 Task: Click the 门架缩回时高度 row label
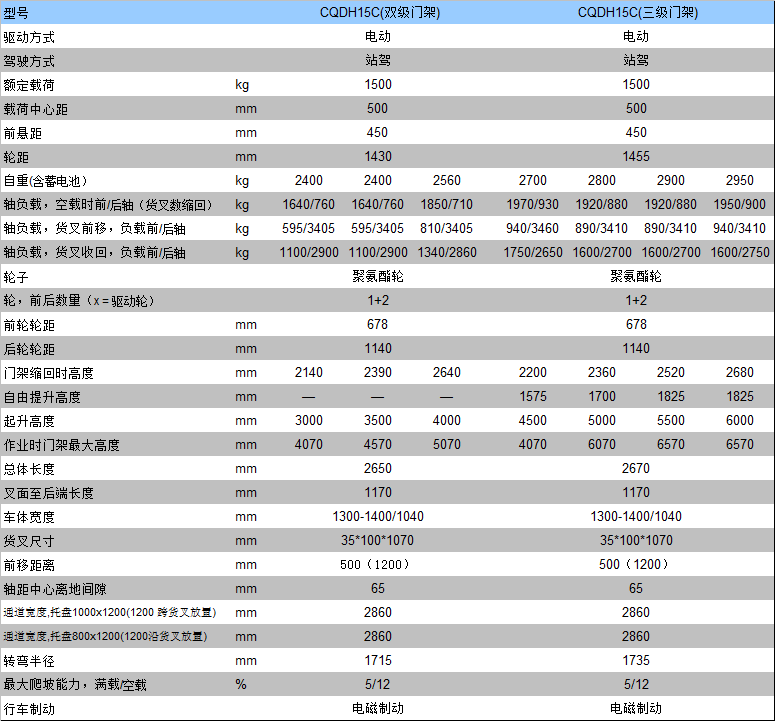click(49, 373)
